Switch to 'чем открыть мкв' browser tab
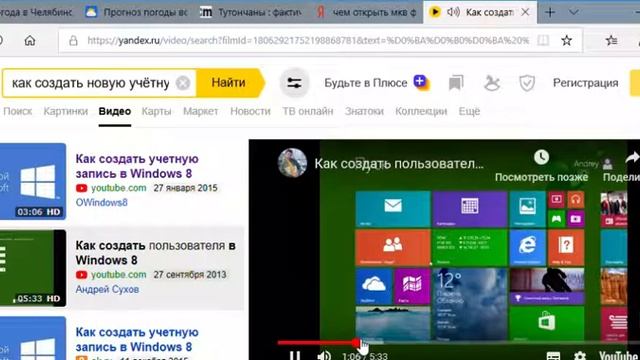The image size is (640, 360). click(367, 12)
